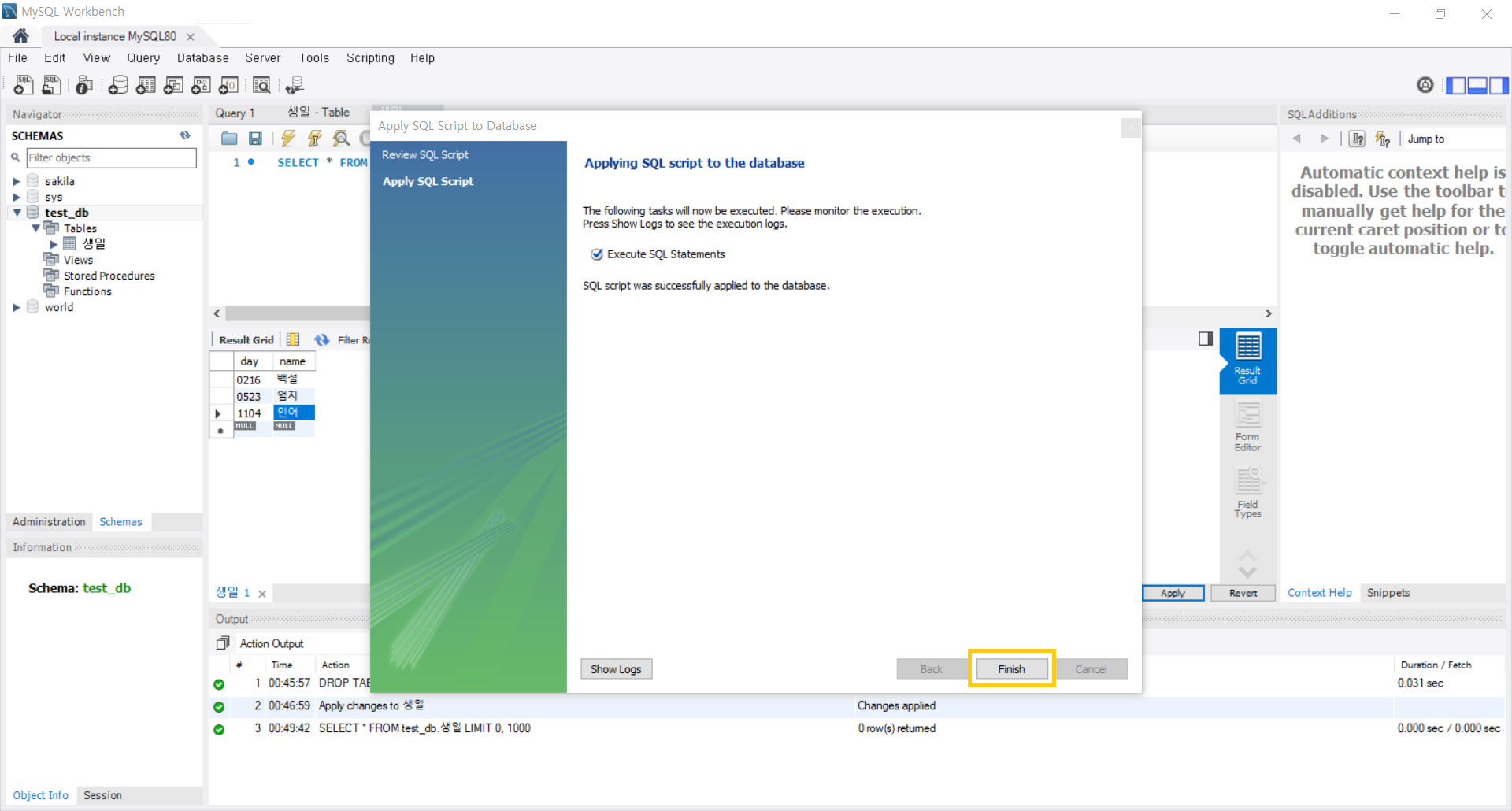Create new table toolbar icon
1512x811 pixels.
(x=146, y=85)
